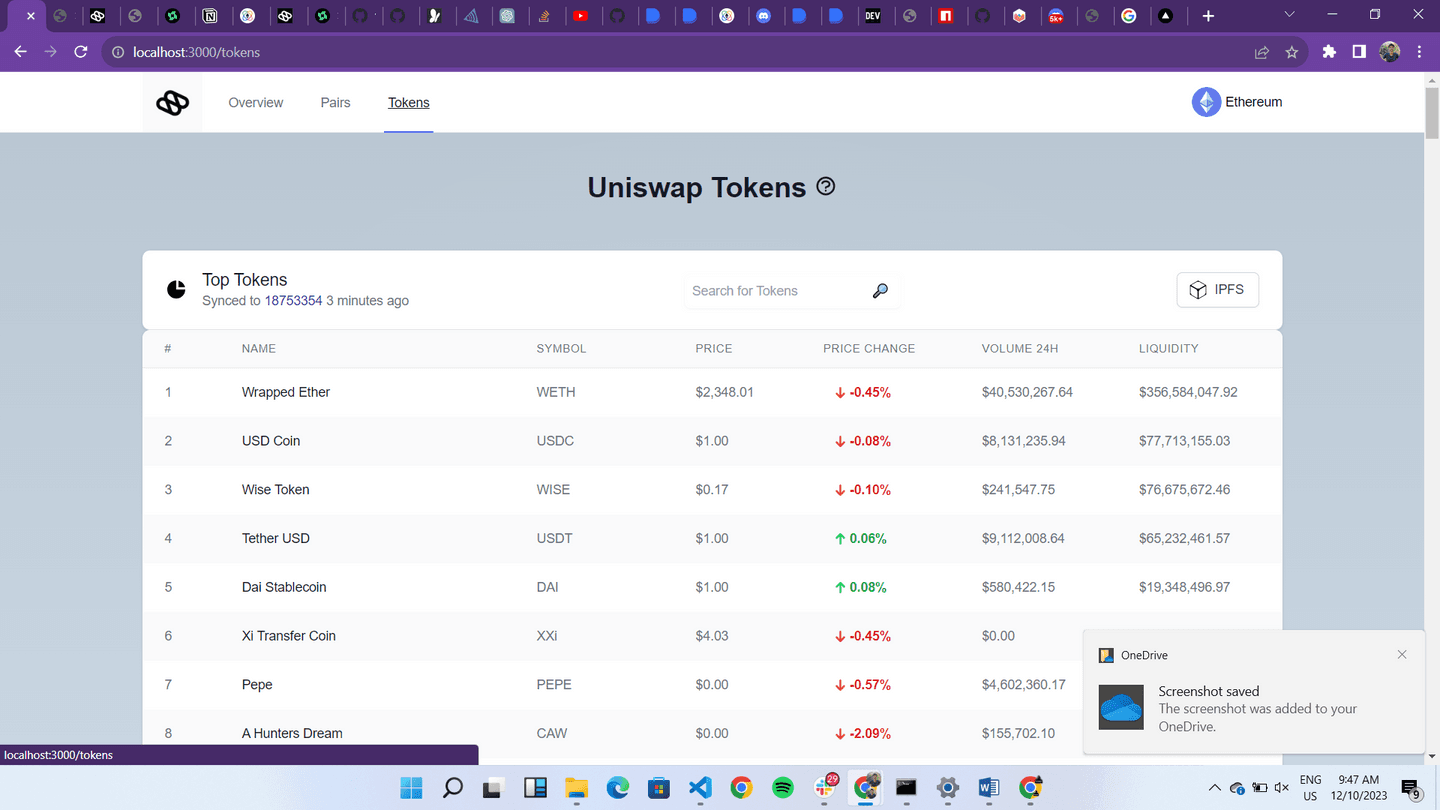
Task: Click the page's vertical scrollbar down arrow
Action: tap(1431, 757)
